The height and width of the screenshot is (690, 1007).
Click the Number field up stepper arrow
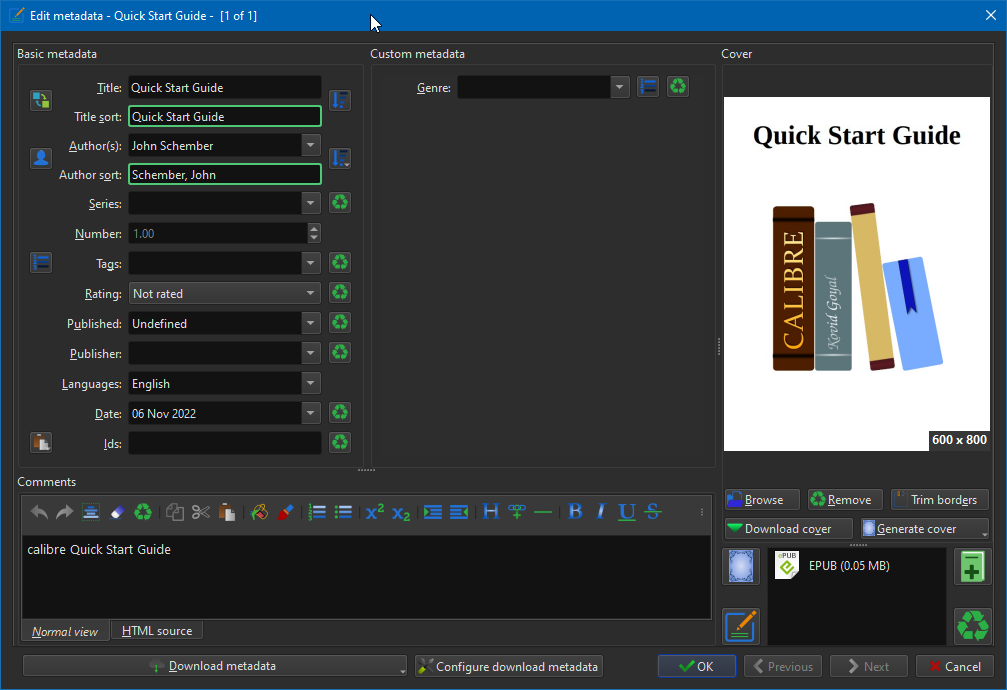coord(314,229)
